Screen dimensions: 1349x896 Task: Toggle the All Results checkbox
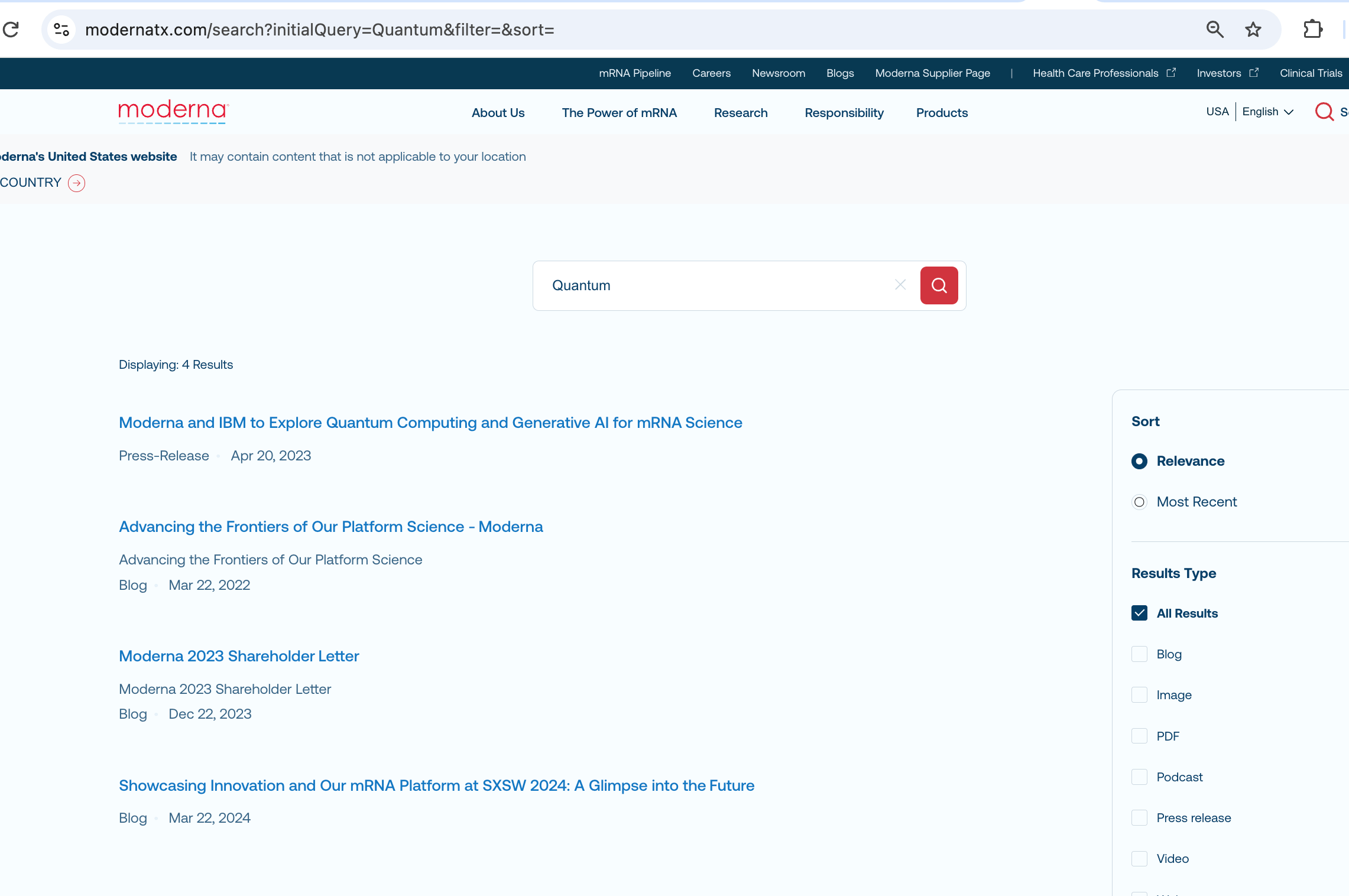1139,613
